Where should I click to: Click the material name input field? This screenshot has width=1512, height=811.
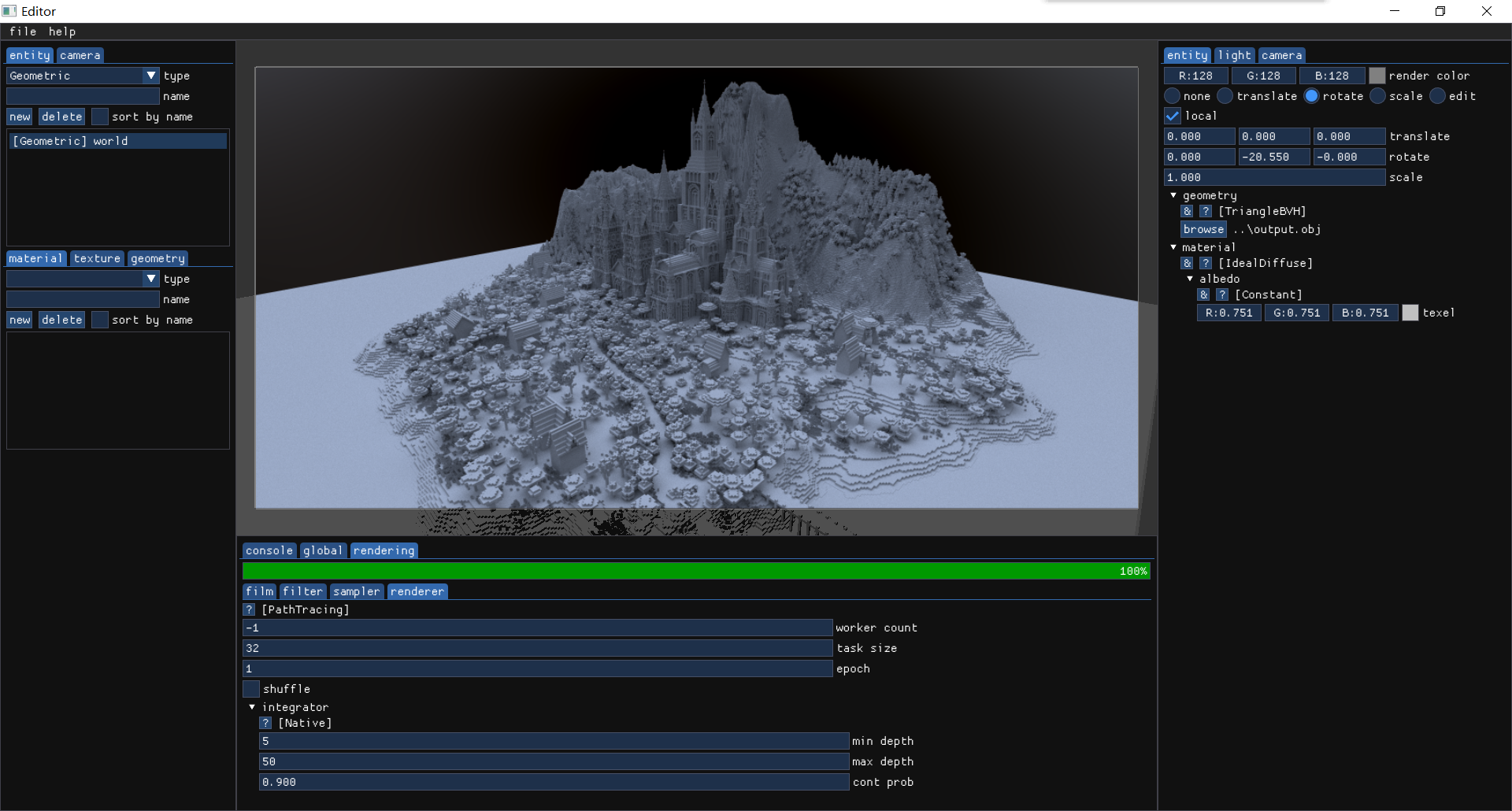tap(83, 299)
